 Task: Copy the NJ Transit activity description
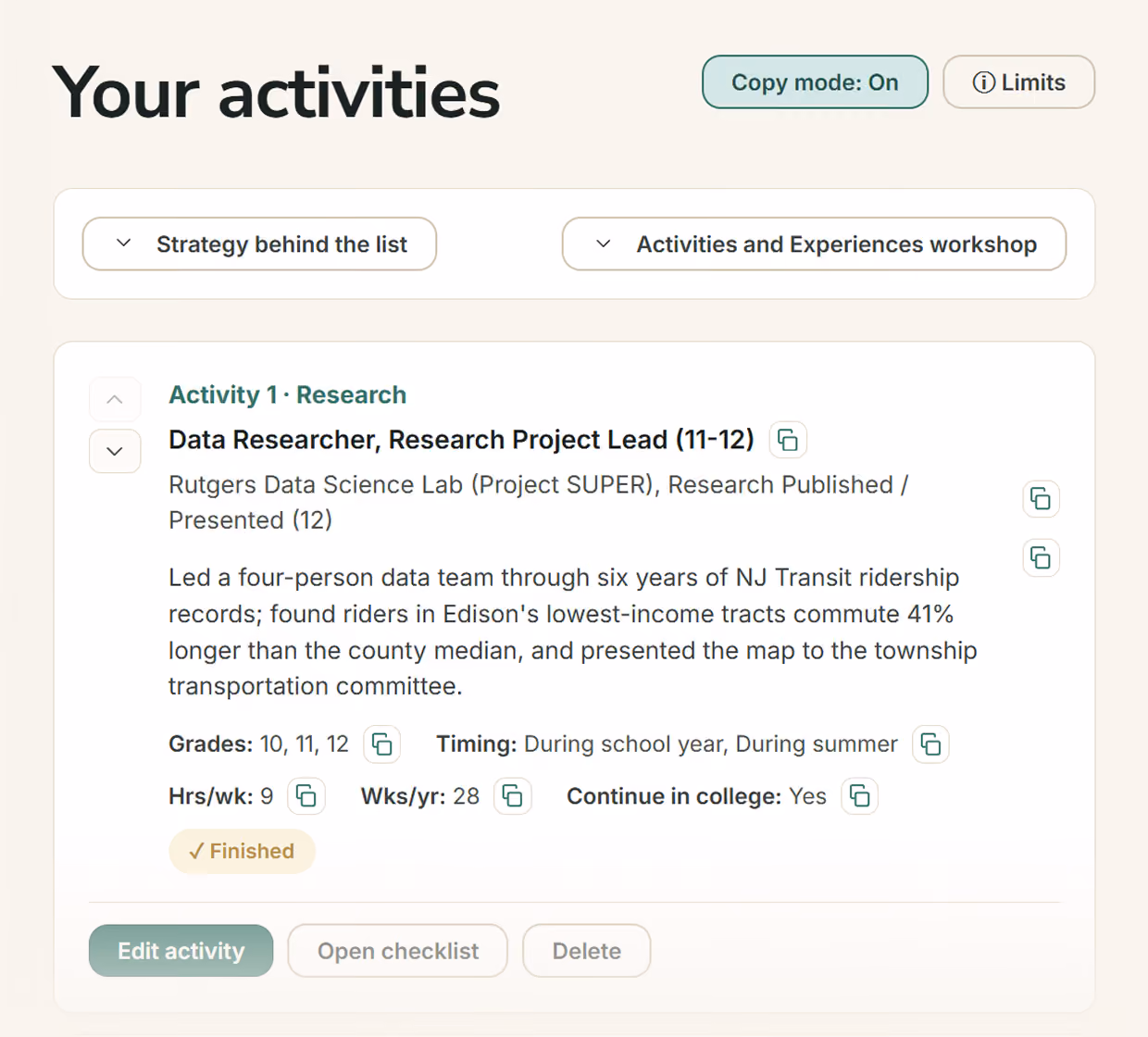pos(1041,558)
